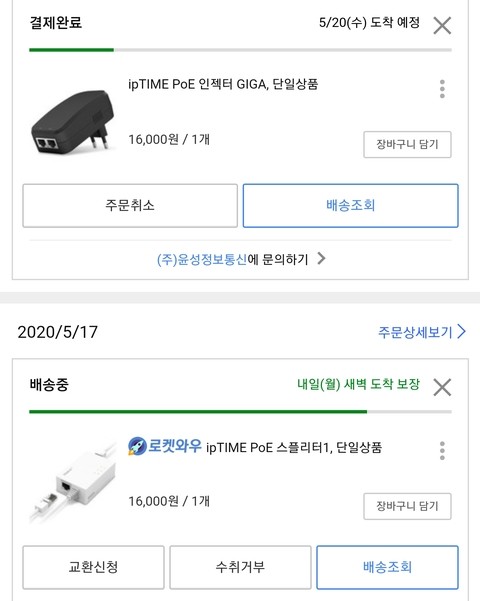Image resolution: width=480 pixels, height=601 pixels.
Task: Click 배송조회 for the PoE splitter order
Action: point(387,567)
